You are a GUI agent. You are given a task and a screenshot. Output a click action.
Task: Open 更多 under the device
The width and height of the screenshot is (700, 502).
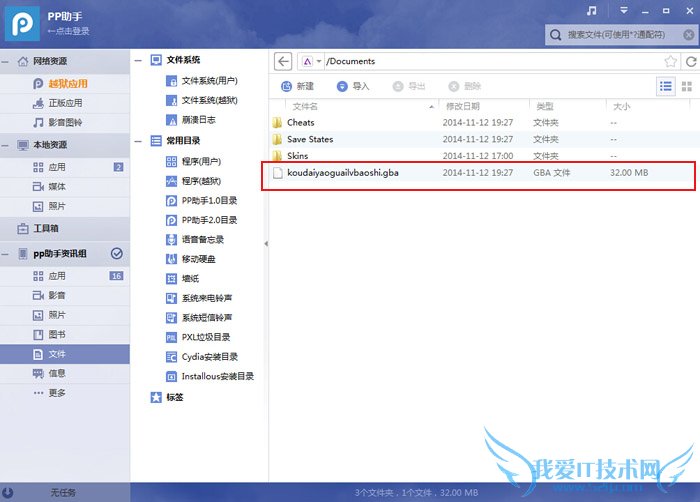[x=65, y=393]
